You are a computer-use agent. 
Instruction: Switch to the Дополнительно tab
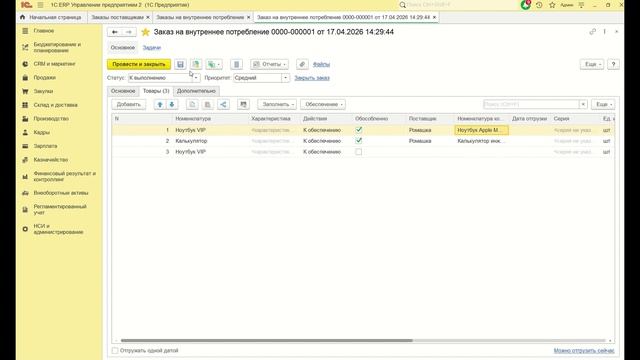coord(196,91)
